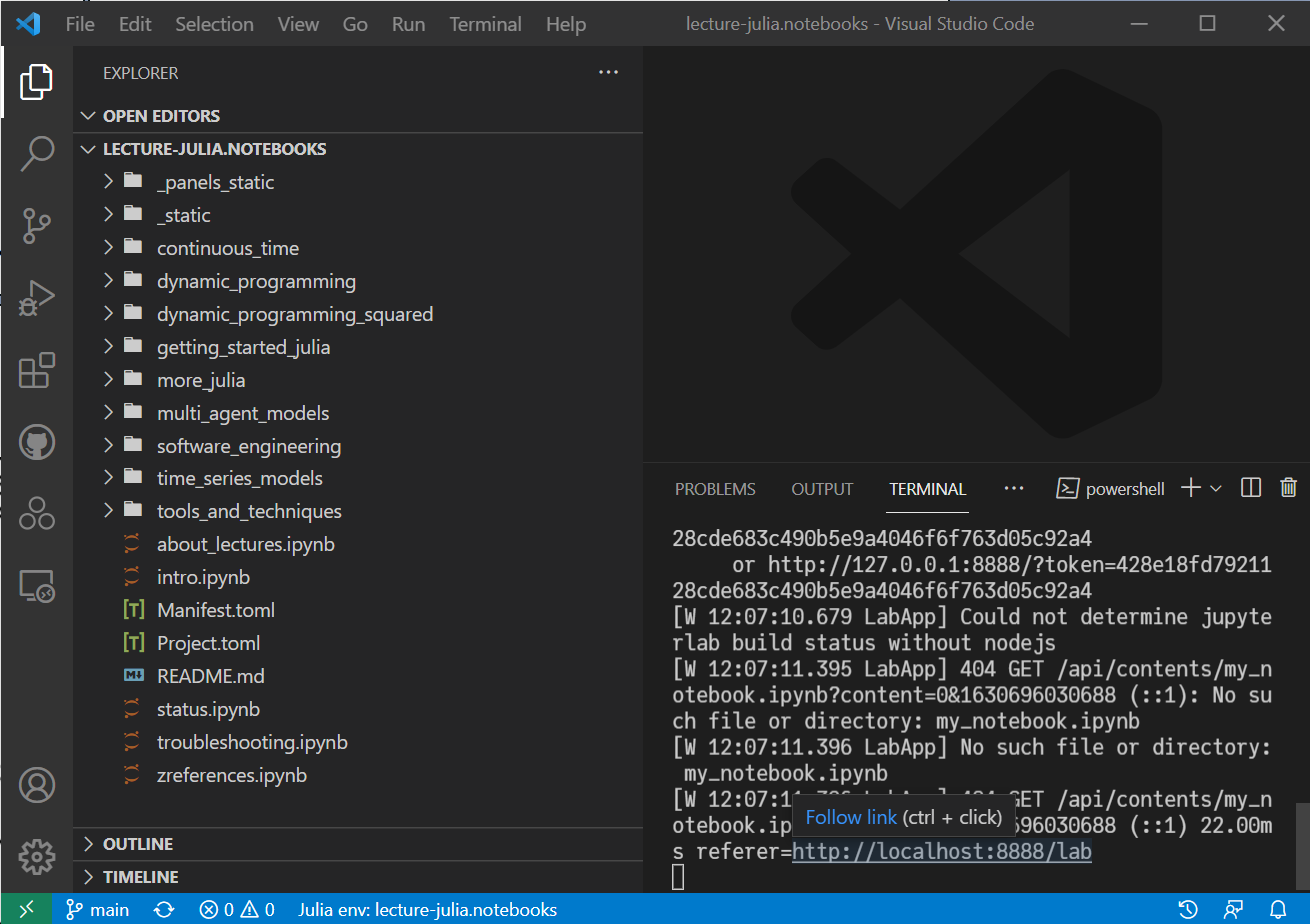1310x924 pixels.
Task: Open the GitHub view in activity bar
Action: pyautogui.click(x=37, y=442)
